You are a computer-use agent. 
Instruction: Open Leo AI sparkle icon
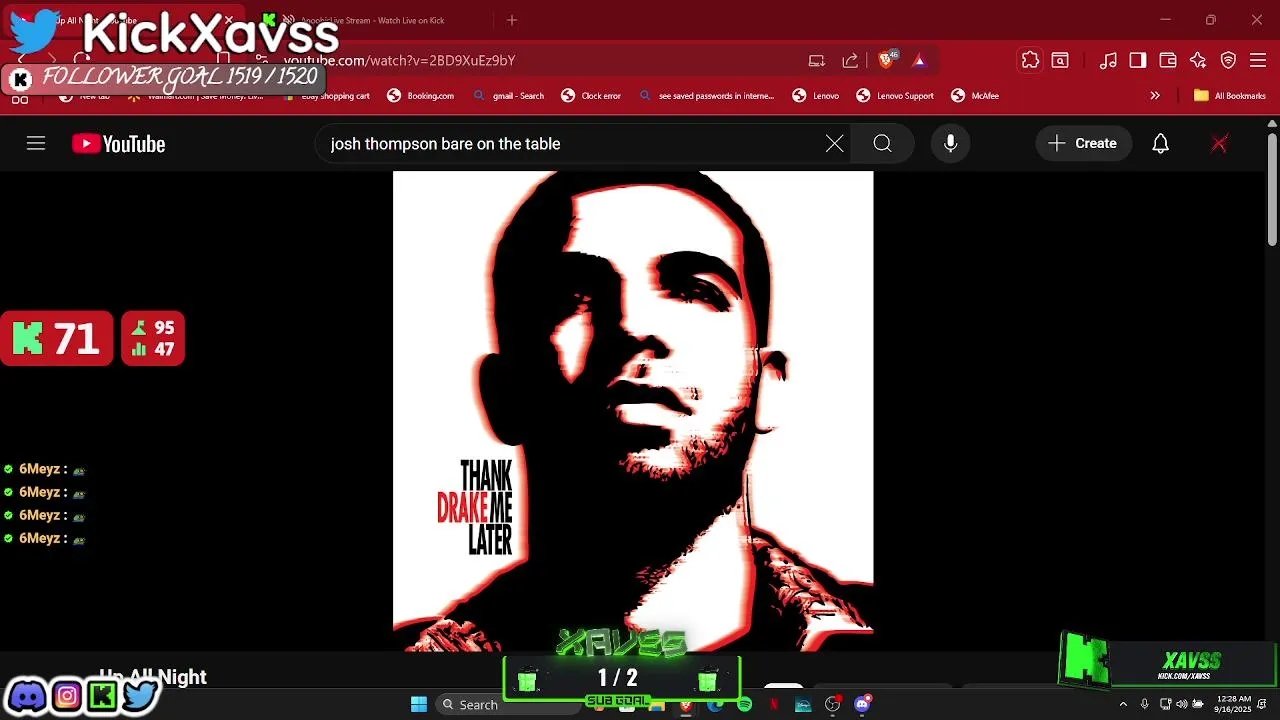(x=1198, y=60)
